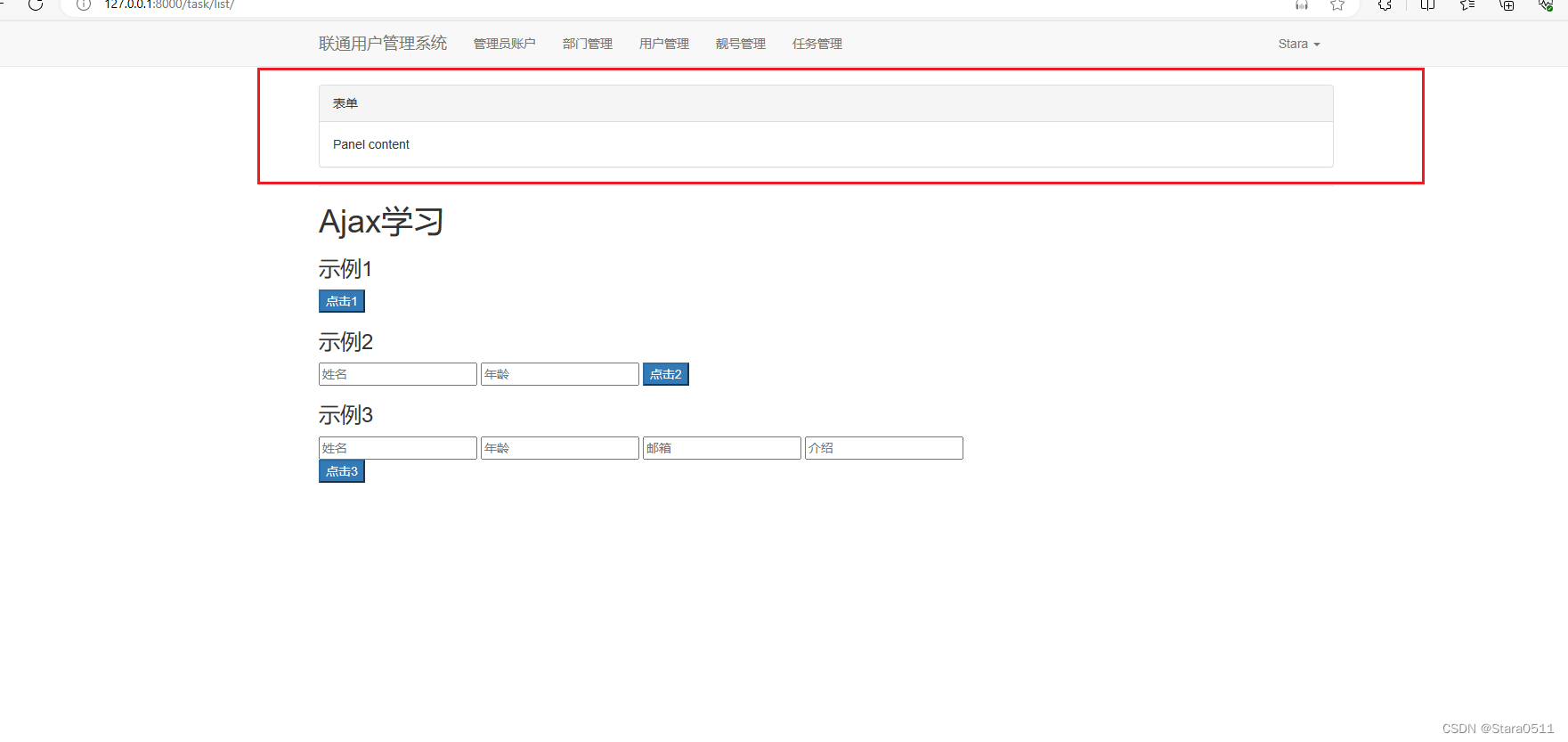
Task: Switch to 任务管理 nav item
Action: [x=817, y=44]
